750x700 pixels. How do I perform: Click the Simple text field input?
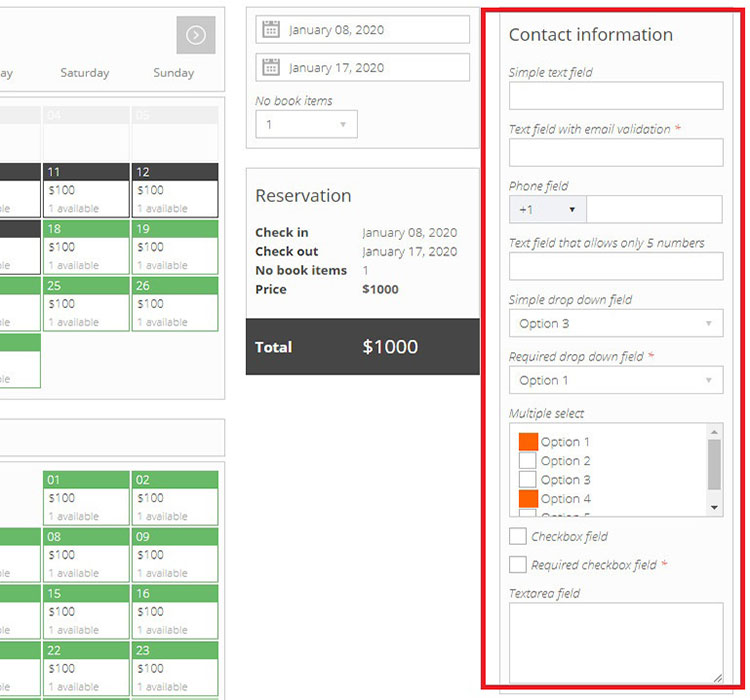pos(616,96)
